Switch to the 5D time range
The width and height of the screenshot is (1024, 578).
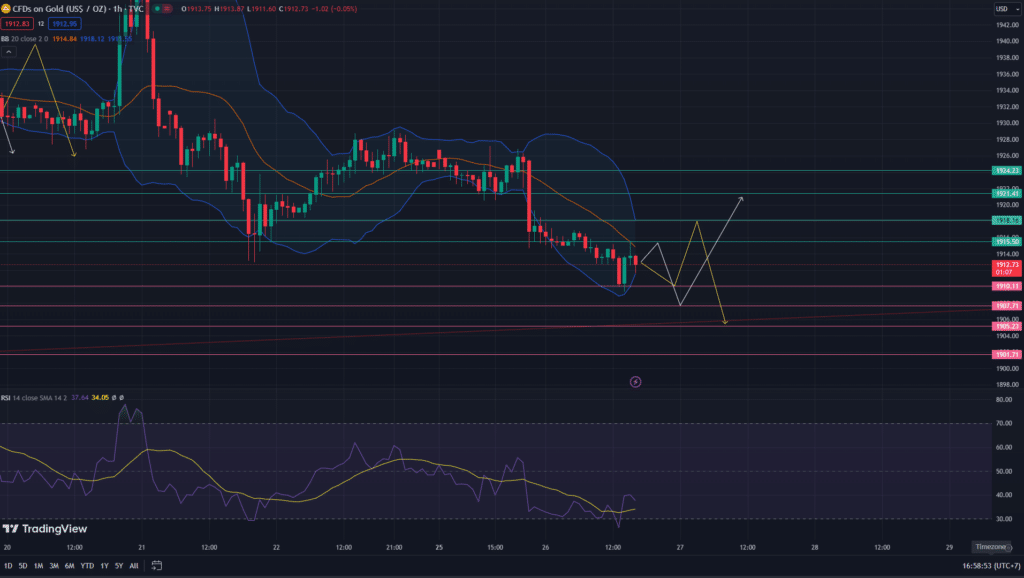[23, 566]
